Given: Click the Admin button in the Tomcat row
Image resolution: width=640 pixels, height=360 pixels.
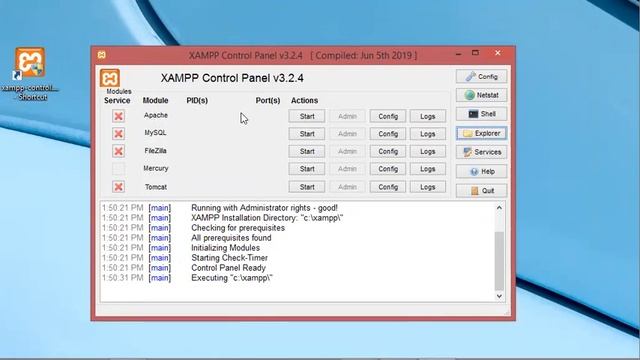Looking at the screenshot, I should tap(347, 187).
